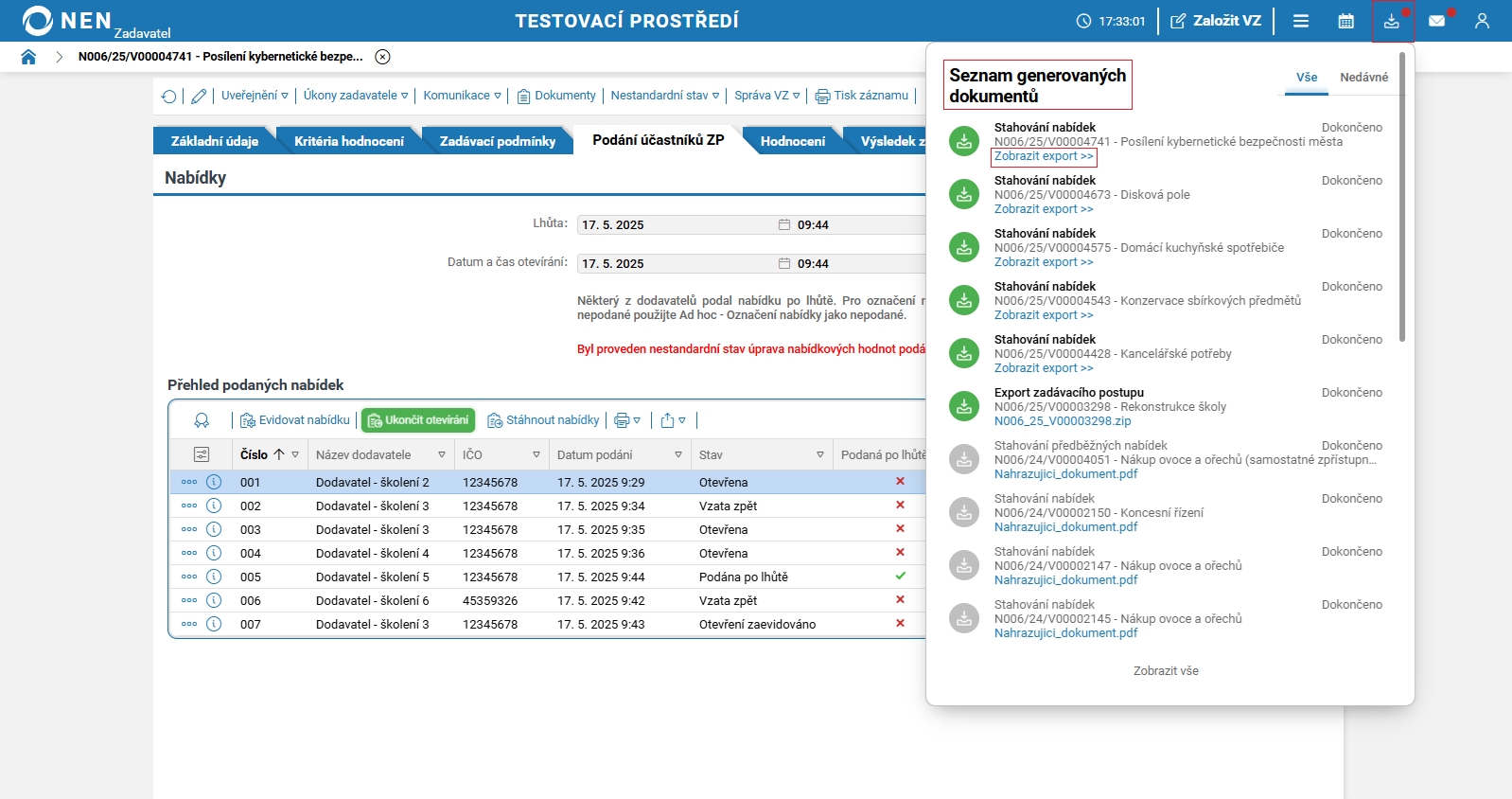Click the pencil edit icon
Image resolution: width=1512 pixels, height=799 pixels.
coord(199,96)
